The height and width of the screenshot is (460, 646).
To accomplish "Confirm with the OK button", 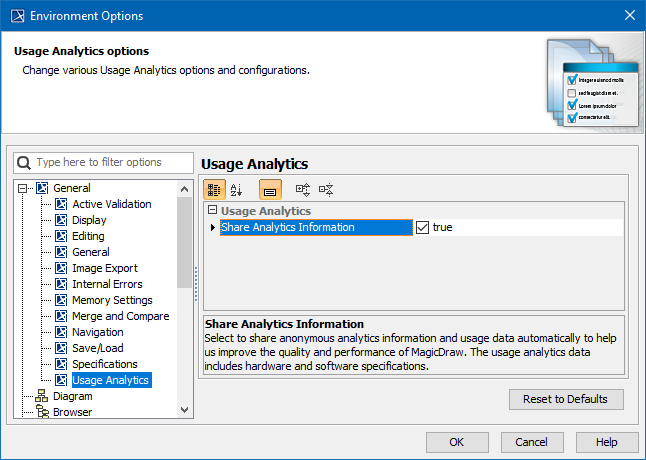I will 456,442.
